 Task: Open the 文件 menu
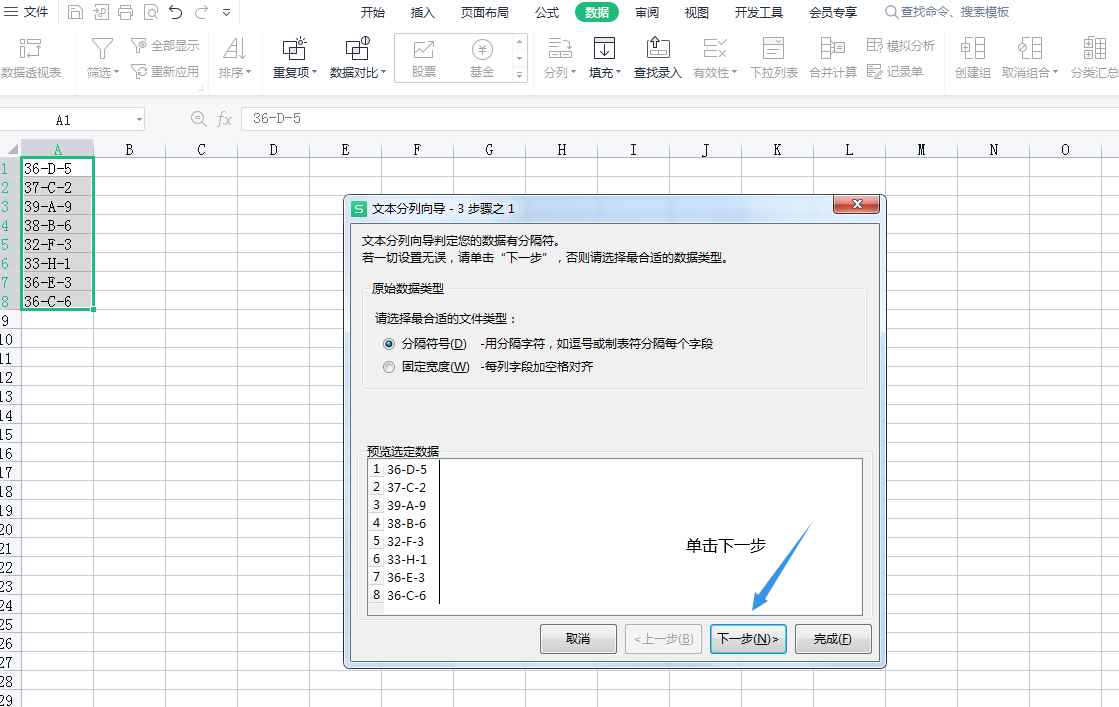(x=26, y=12)
